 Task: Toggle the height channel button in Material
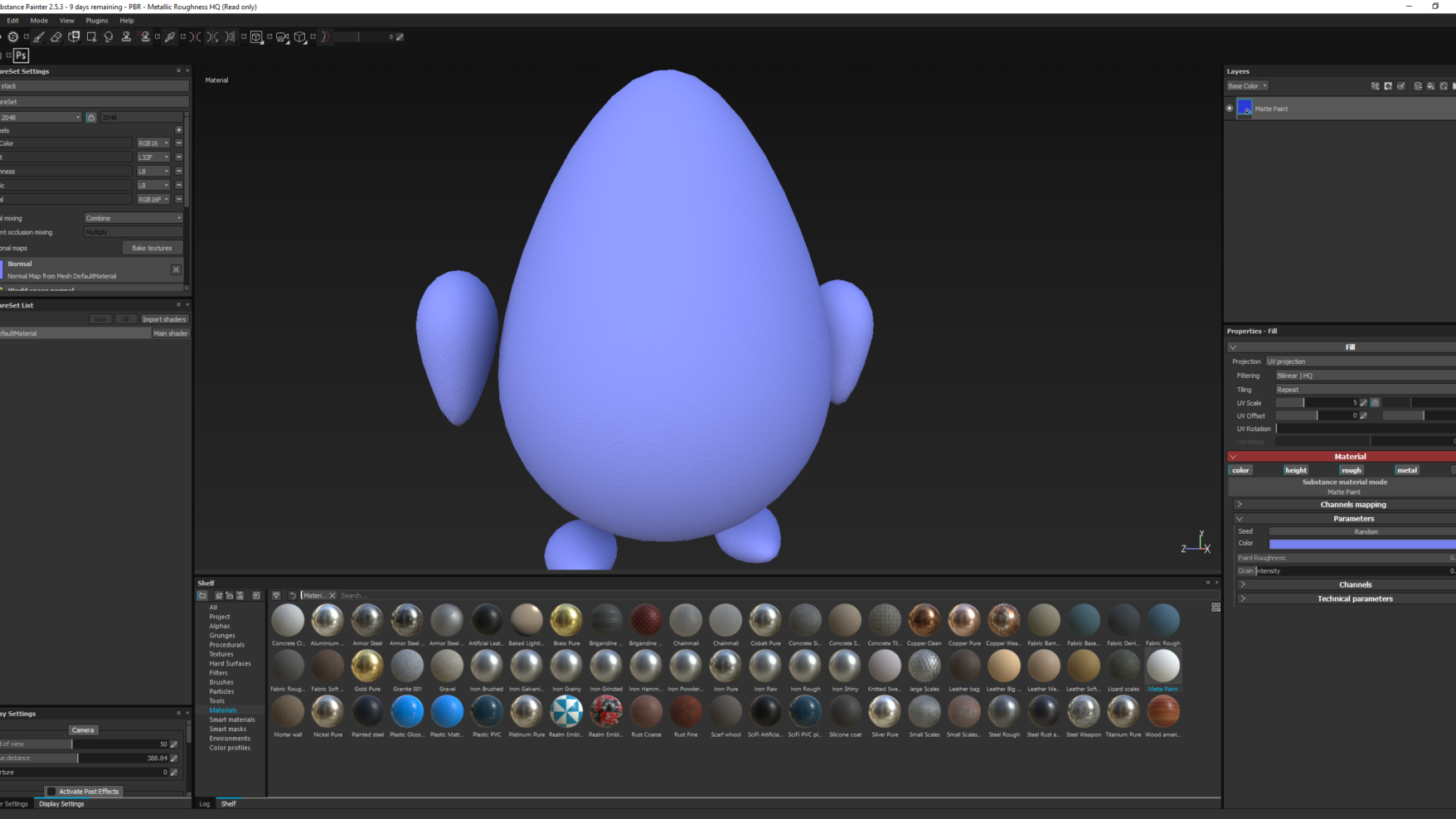(1295, 470)
